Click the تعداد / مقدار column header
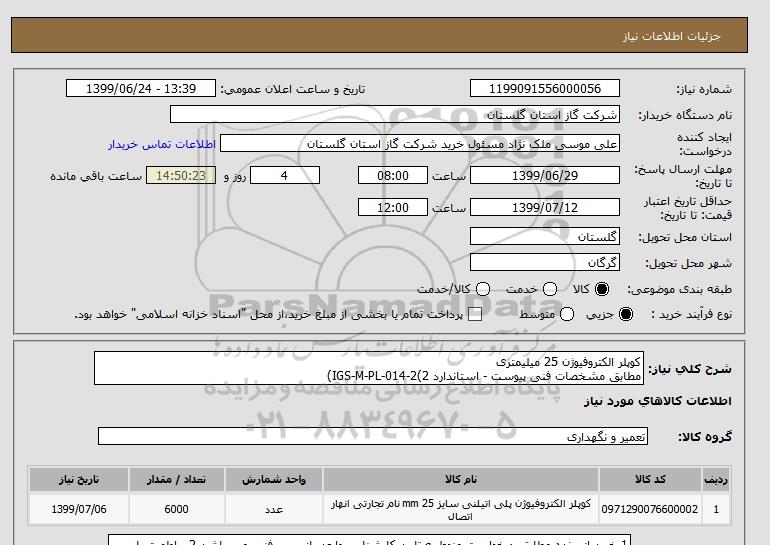This screenshot has width=770, height=545. (176, 480)
